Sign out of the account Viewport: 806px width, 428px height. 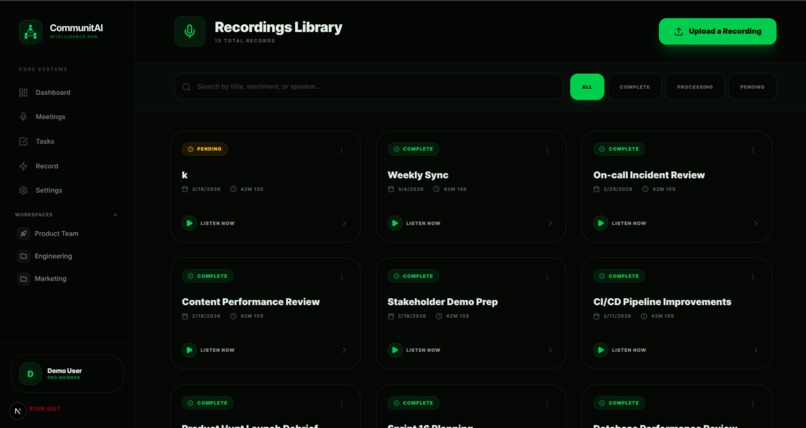[x=45, y=409]
